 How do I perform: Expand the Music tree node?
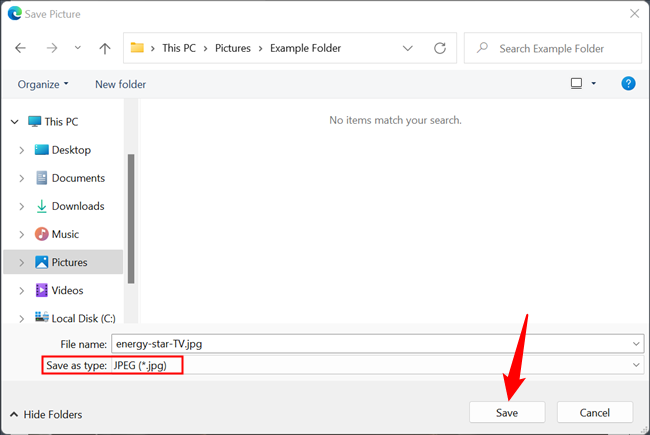click(22, 235)
